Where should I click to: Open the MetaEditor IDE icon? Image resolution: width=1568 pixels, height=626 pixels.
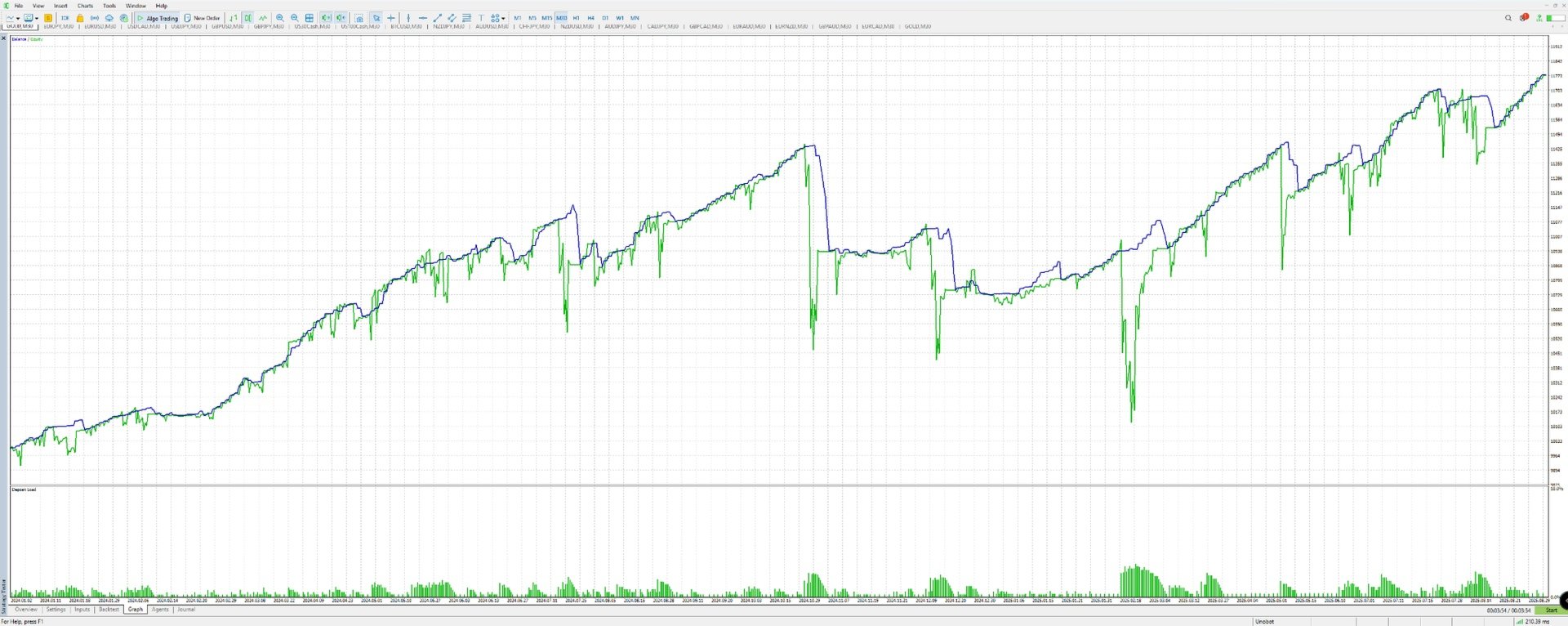65,18
